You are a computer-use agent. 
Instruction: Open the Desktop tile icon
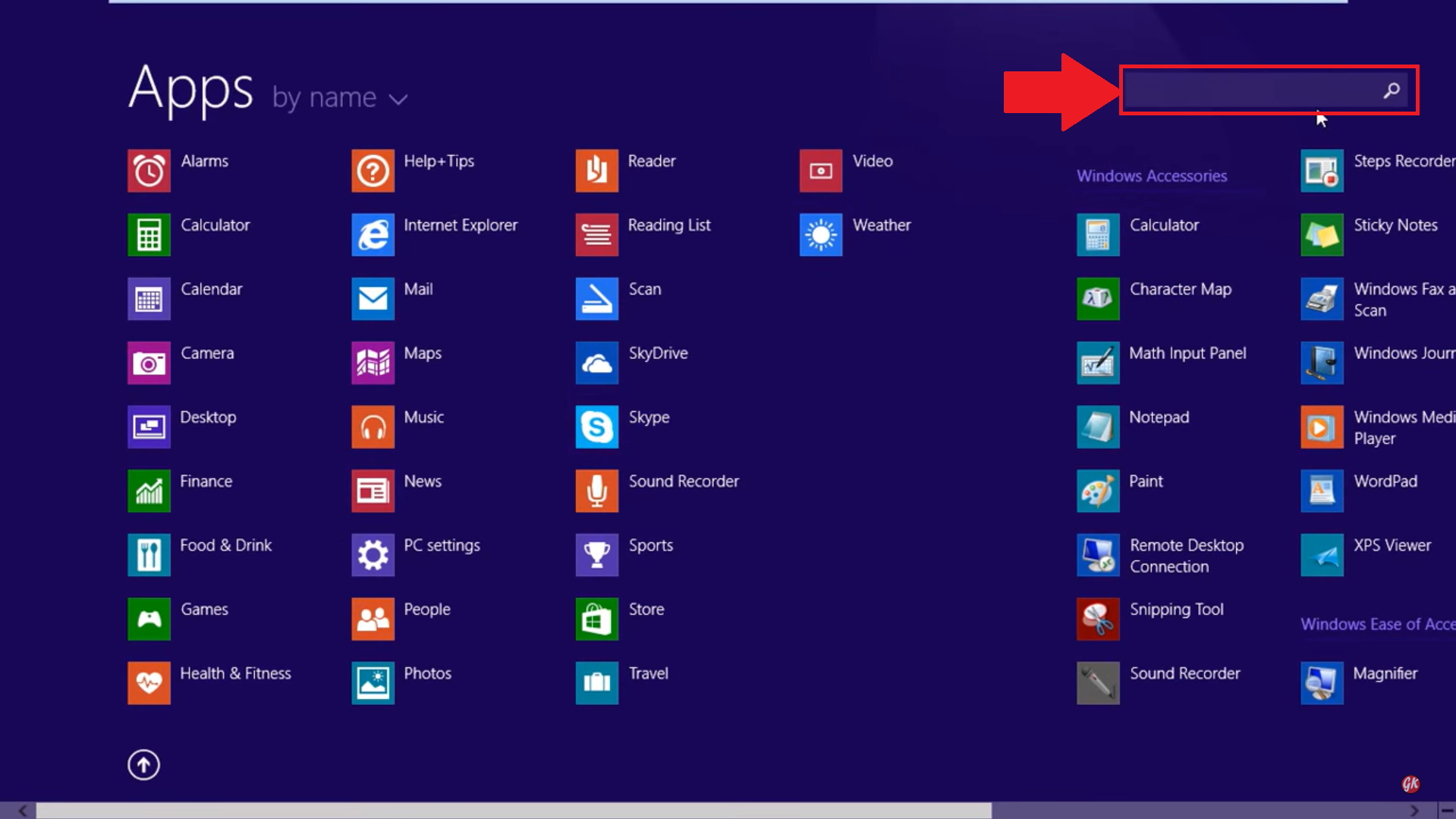click(x=149, y=427)
